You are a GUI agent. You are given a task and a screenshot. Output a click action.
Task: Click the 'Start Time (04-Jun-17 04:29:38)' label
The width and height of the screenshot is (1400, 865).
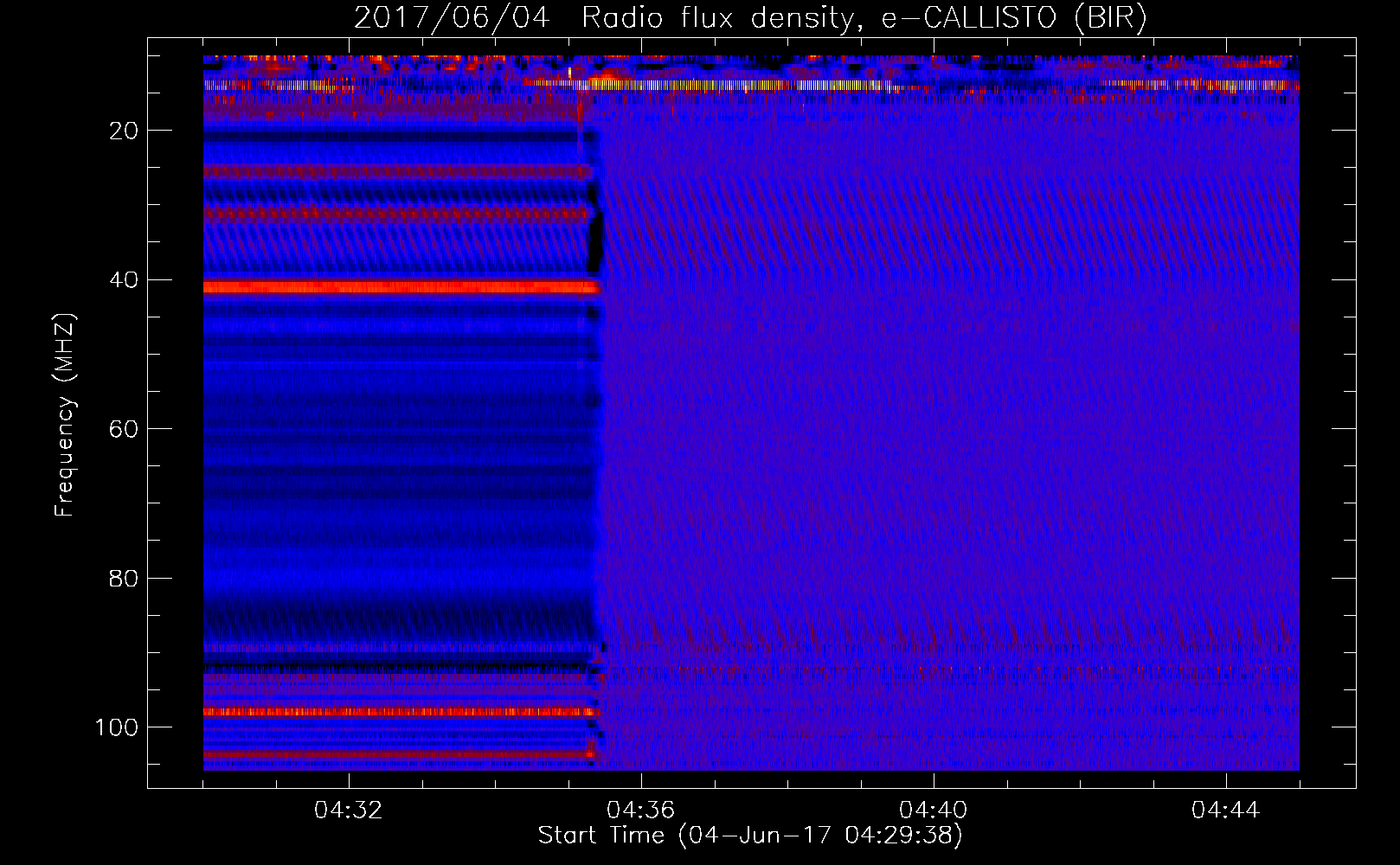pyautogui.click(x=750, y=836)
